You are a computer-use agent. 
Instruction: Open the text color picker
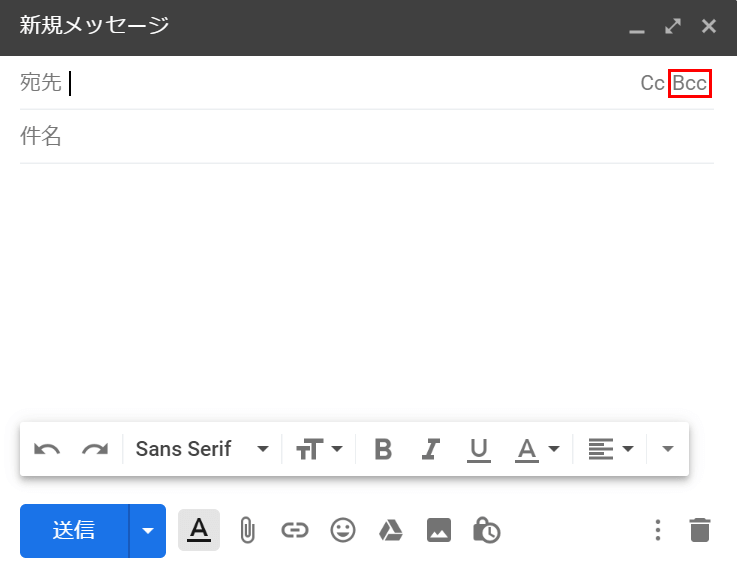click(x=537, y=449)
